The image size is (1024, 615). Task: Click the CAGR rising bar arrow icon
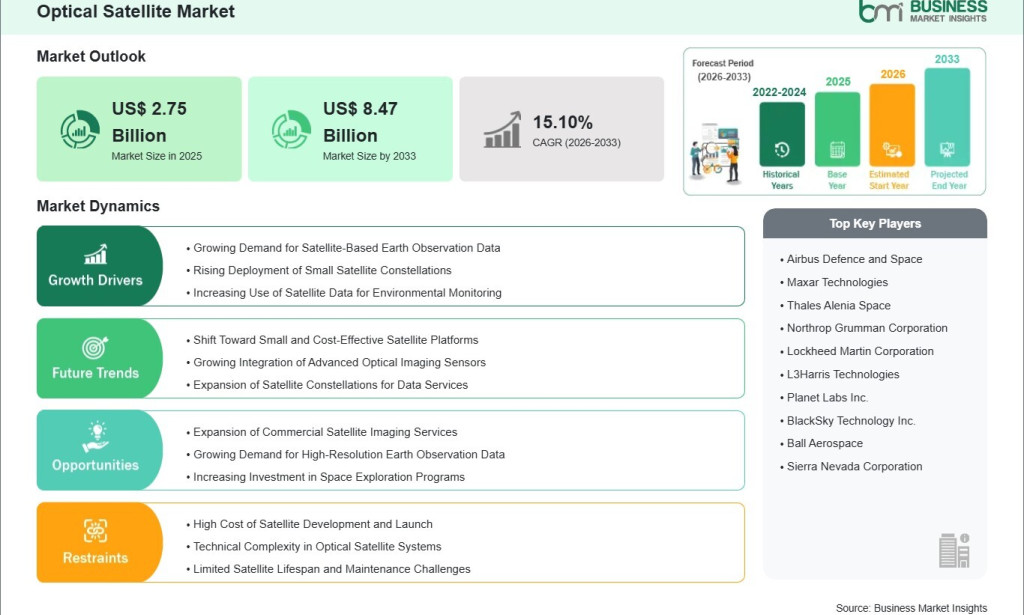point(502,129)
